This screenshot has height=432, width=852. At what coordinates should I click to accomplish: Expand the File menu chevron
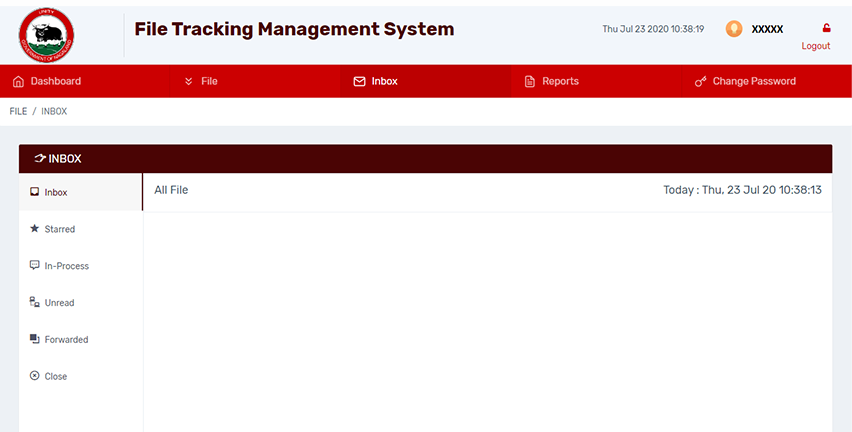tap(189, 81)
